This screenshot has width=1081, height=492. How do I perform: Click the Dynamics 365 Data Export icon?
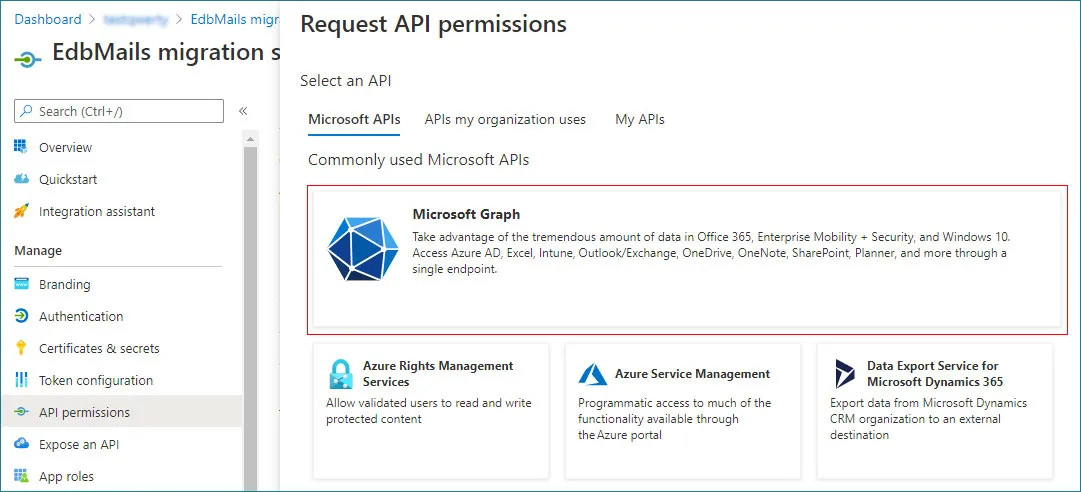[x=845, y=374]
